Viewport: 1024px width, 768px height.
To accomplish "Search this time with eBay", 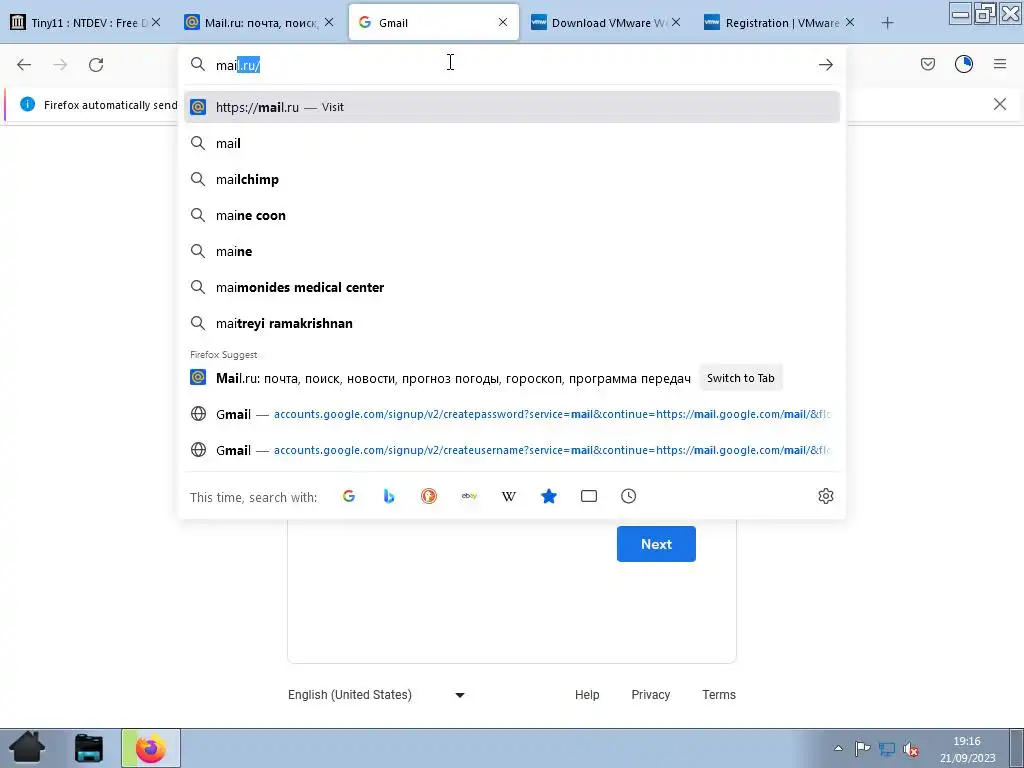I will click(469, 496).
